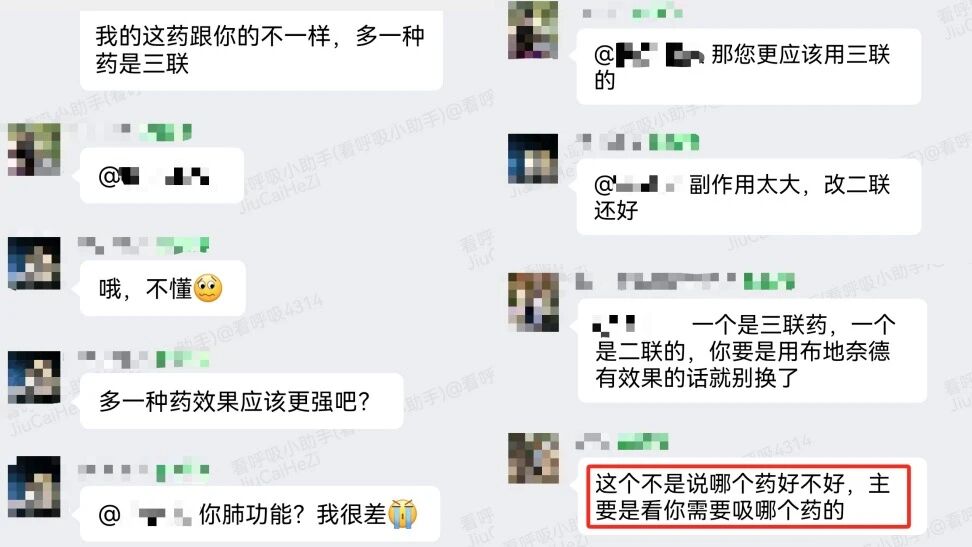Tap avatar next to "副作用太大，改二联还好"

pos(532,159)
